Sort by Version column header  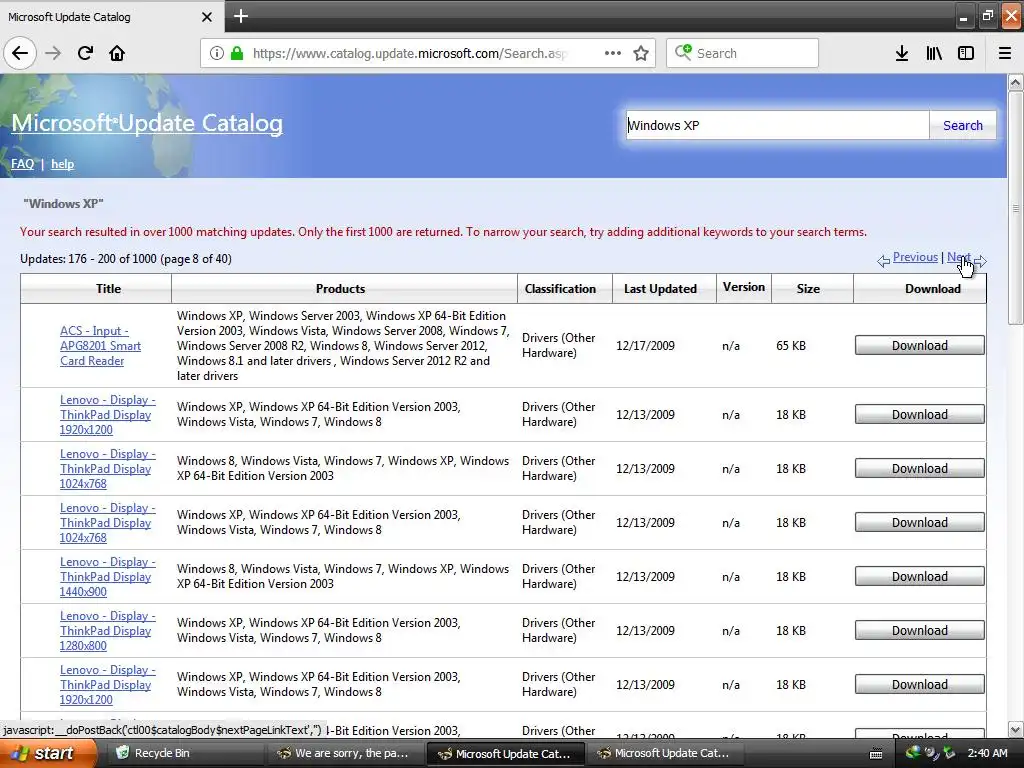[x=744, y=287]
